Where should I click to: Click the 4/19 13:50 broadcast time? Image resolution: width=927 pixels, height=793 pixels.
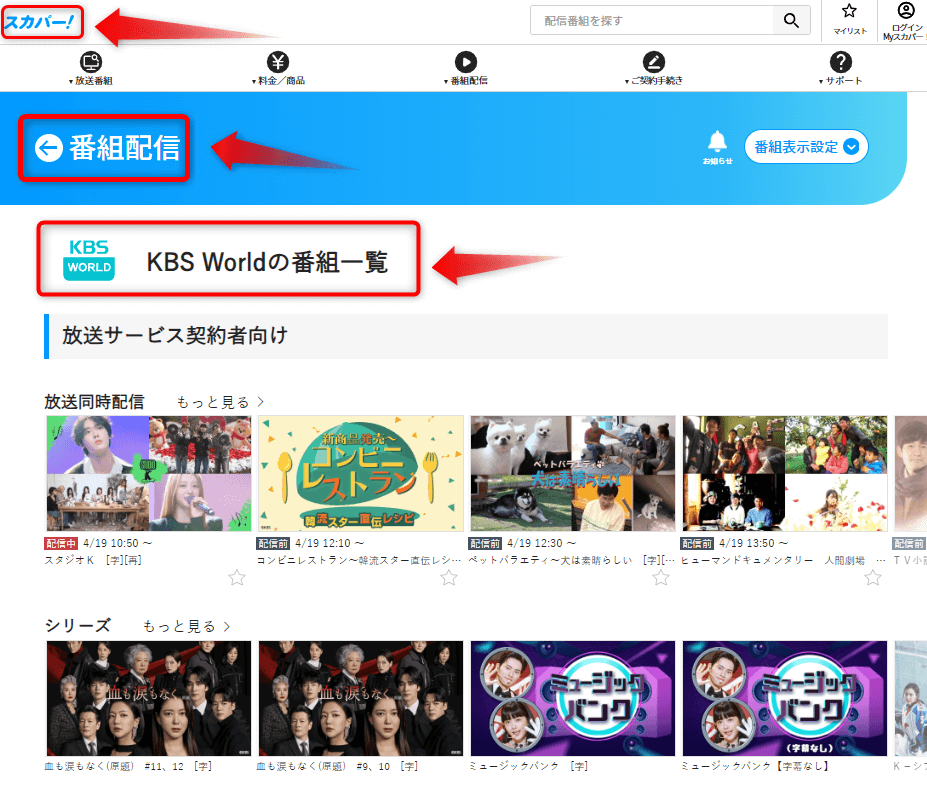753,543
